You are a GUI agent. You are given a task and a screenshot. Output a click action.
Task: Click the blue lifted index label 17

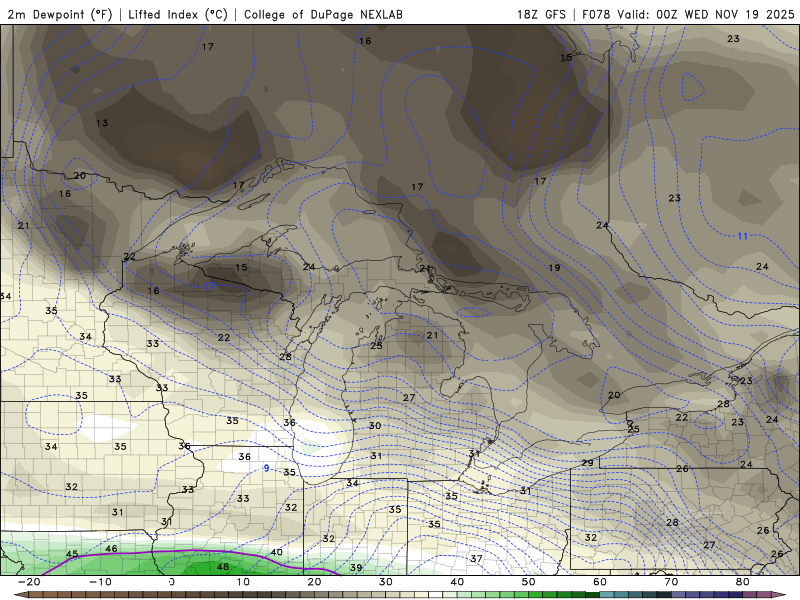point(210,286)
